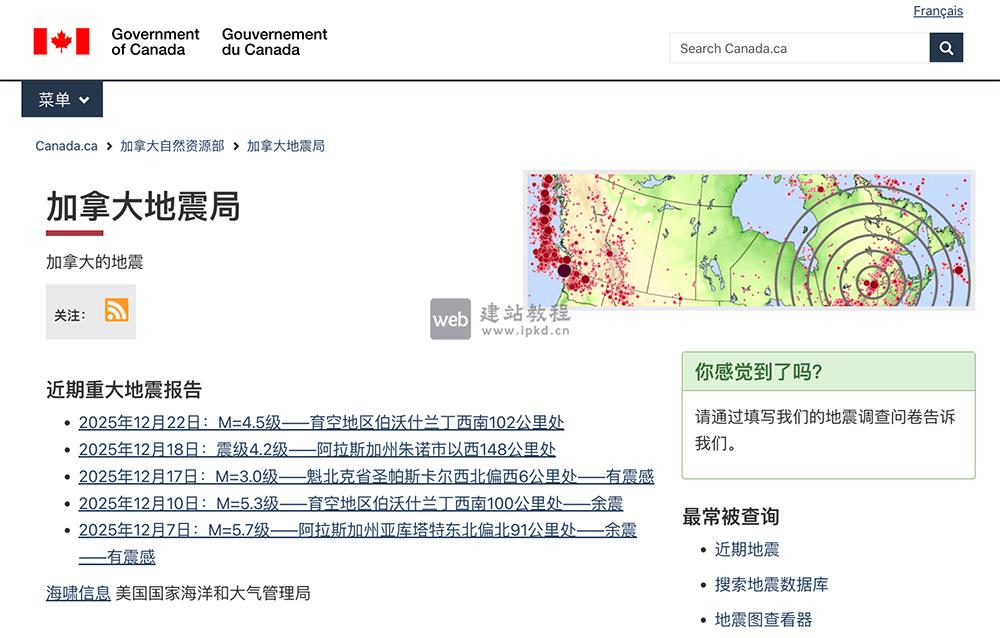This screenshot has width=1000, height=638.
Task: Click the search magnifying glass icon
Action: [x=946, y=47]
